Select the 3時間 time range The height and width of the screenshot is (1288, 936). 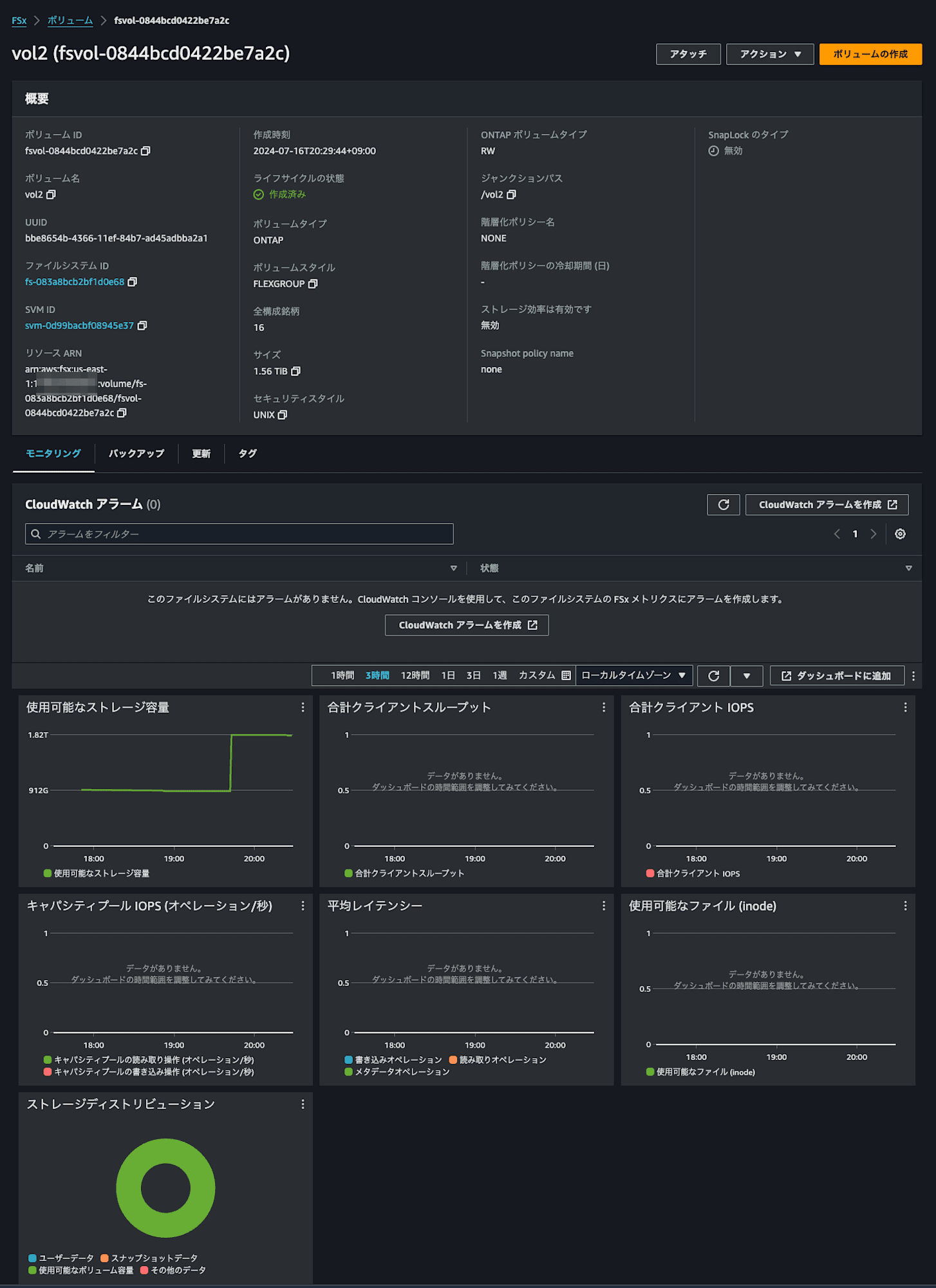(377, 676)
